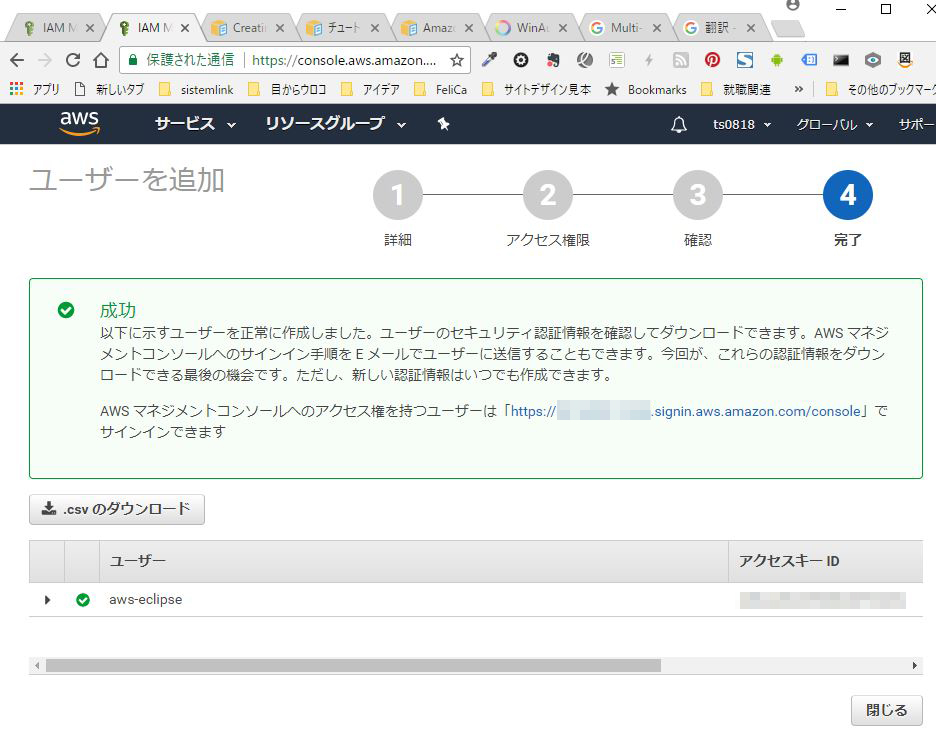Screen dimensions: 936x748
Task: Open a new browser tab
Action: tap(787, 28)
